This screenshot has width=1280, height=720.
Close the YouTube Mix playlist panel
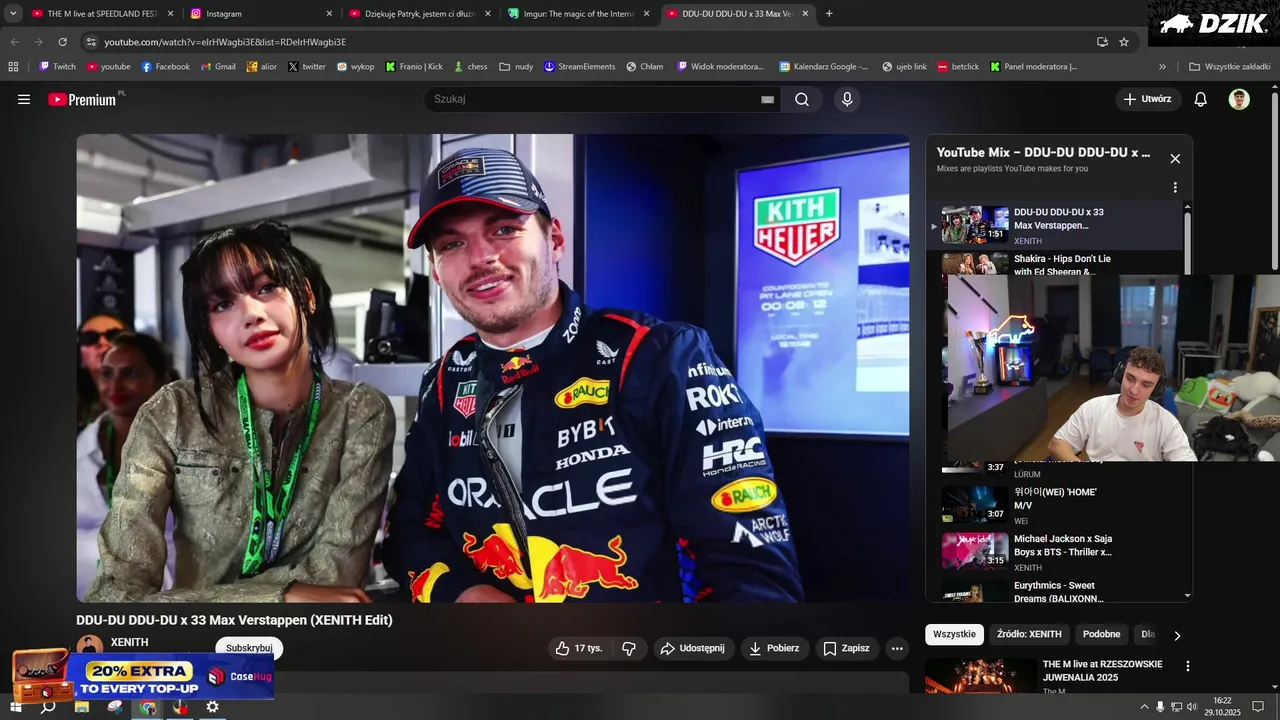coord(1175,158)
